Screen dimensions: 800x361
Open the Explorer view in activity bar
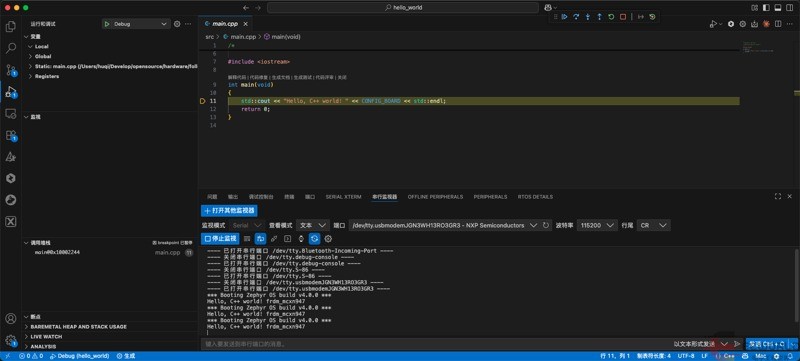coord(10,27)
